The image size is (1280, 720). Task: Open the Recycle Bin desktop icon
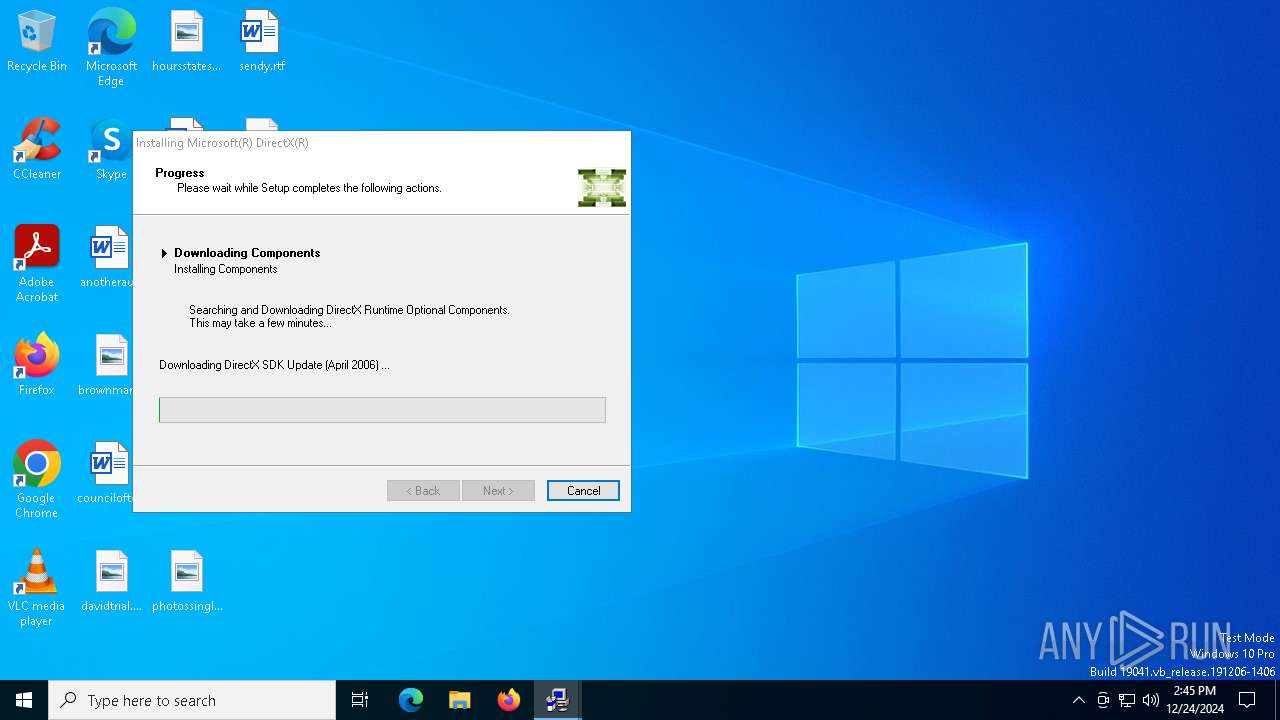pos(37,42)
